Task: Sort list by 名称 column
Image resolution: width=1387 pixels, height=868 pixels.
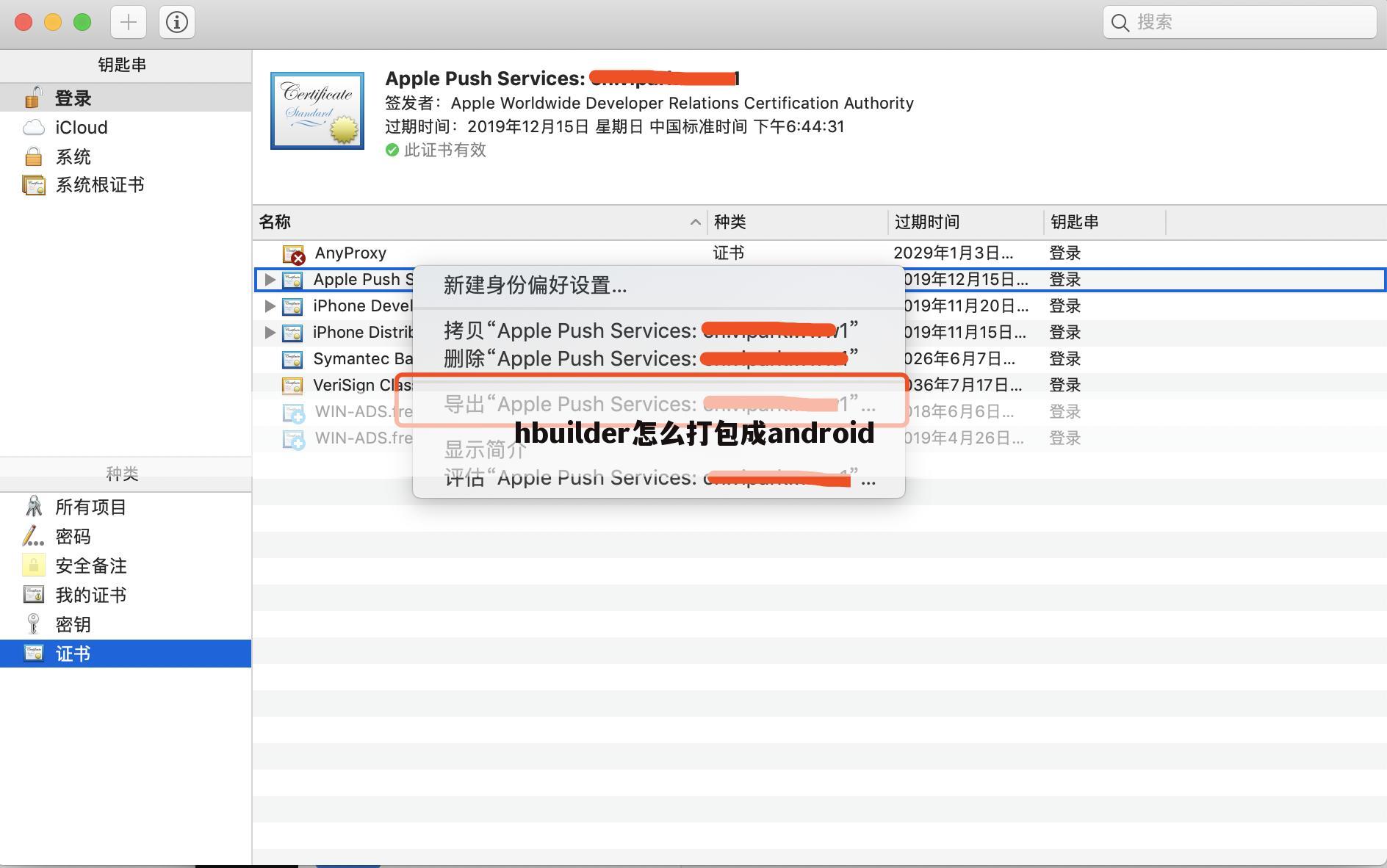Action: pos(479,222)
